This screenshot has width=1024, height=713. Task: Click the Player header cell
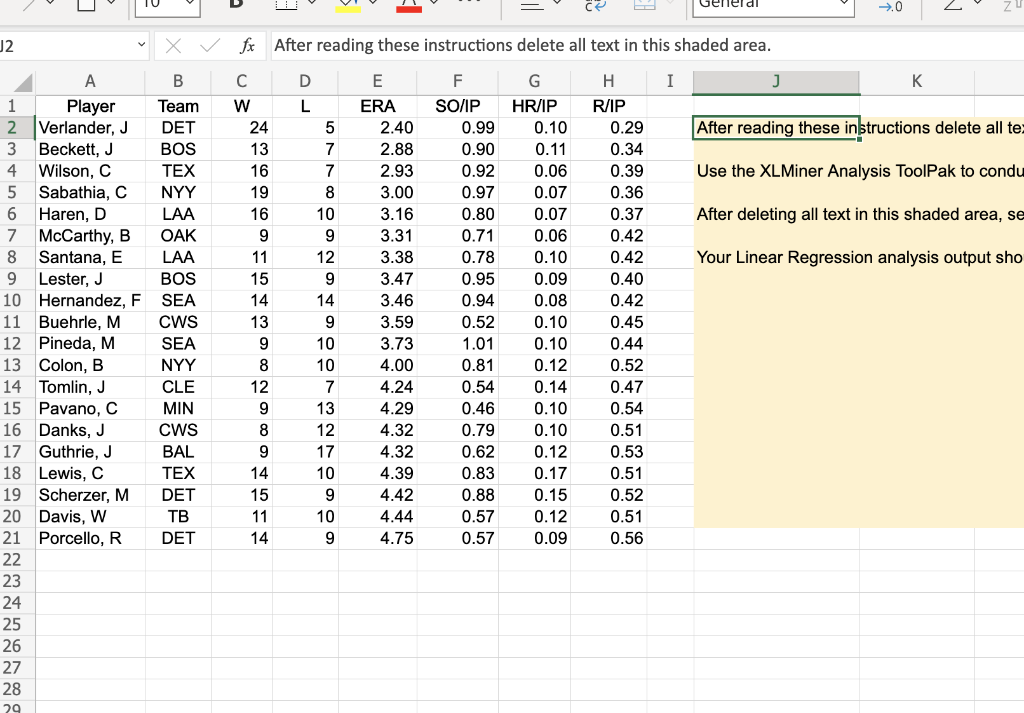click(x=90, y=106)
